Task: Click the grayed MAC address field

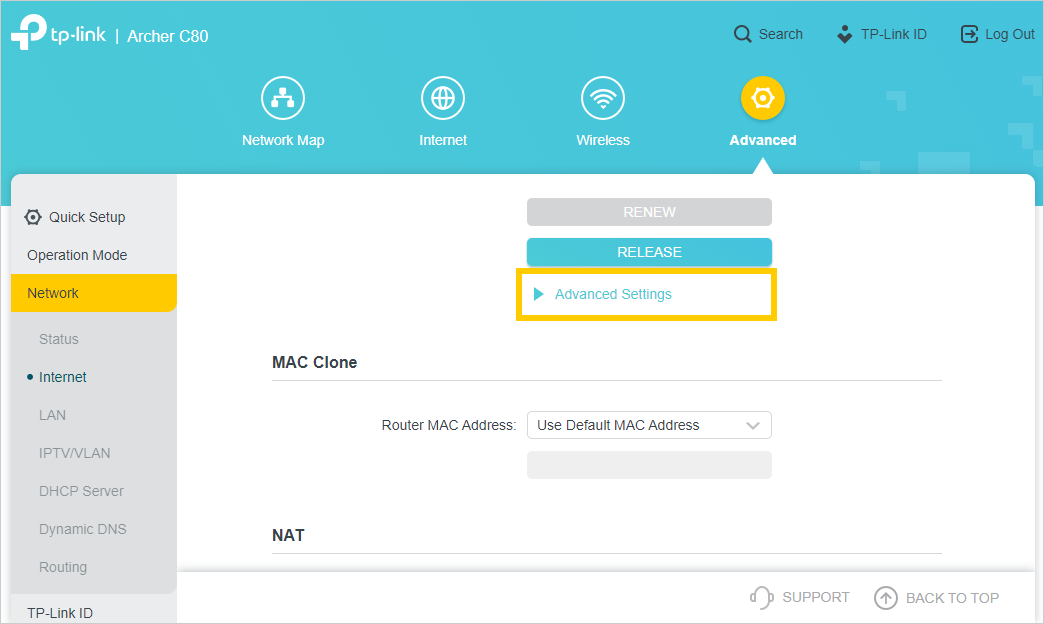Action: point(649,465)
